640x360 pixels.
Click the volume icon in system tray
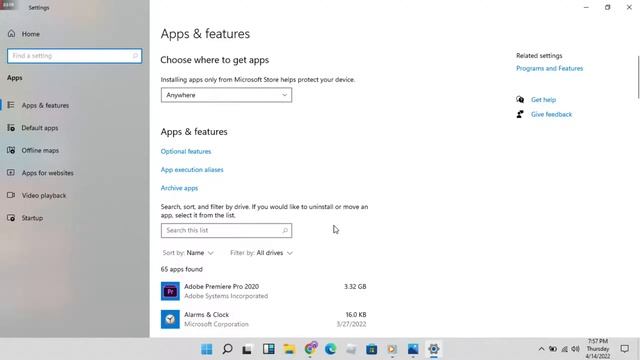tap(576, 349)
